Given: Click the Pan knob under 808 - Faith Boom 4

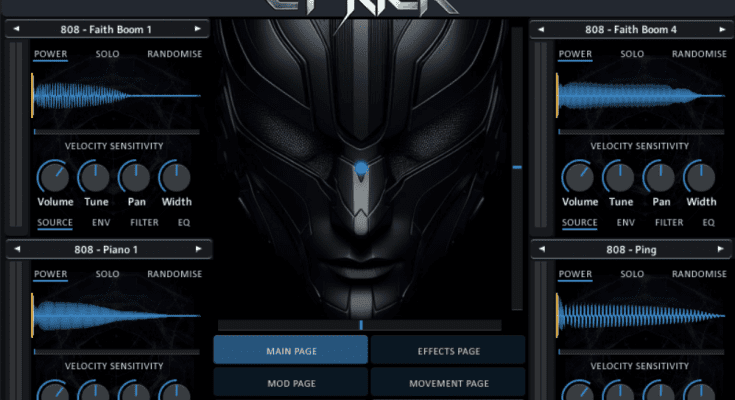Looking at the screenshot, I should pos(658,177).
